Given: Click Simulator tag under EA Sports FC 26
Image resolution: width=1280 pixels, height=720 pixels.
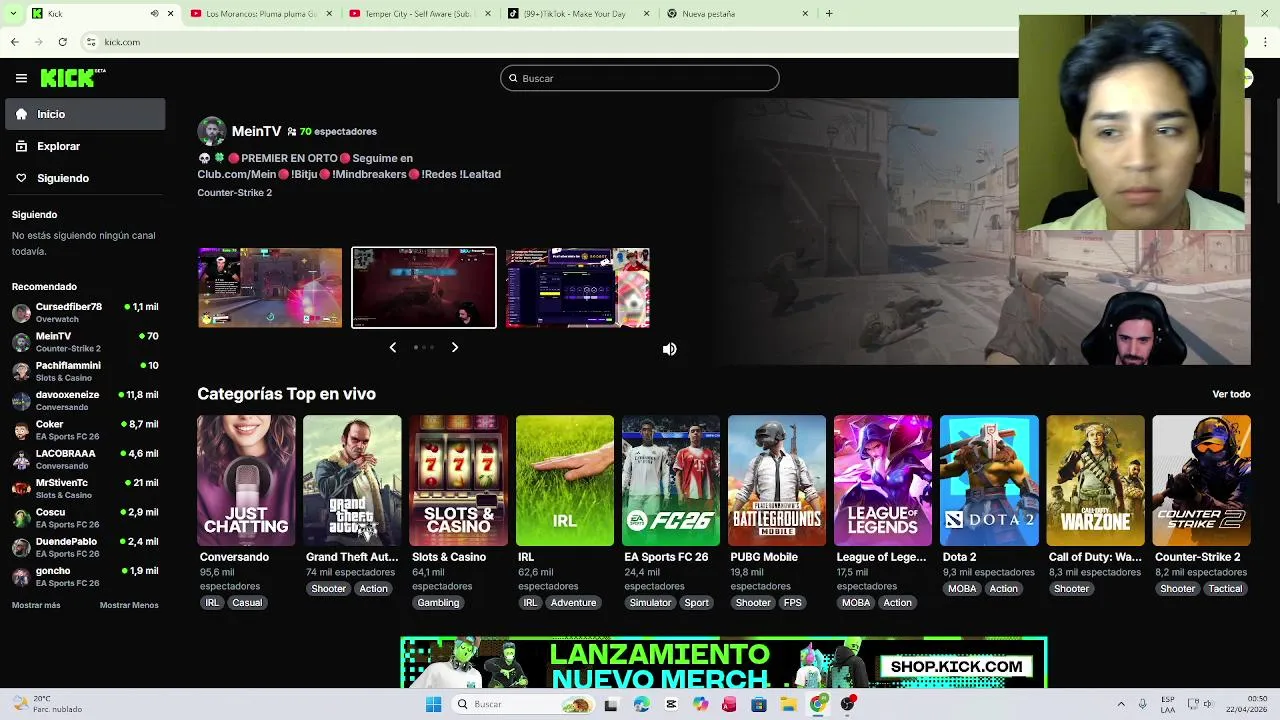Looking at the screenshot, I should point(650,603).
